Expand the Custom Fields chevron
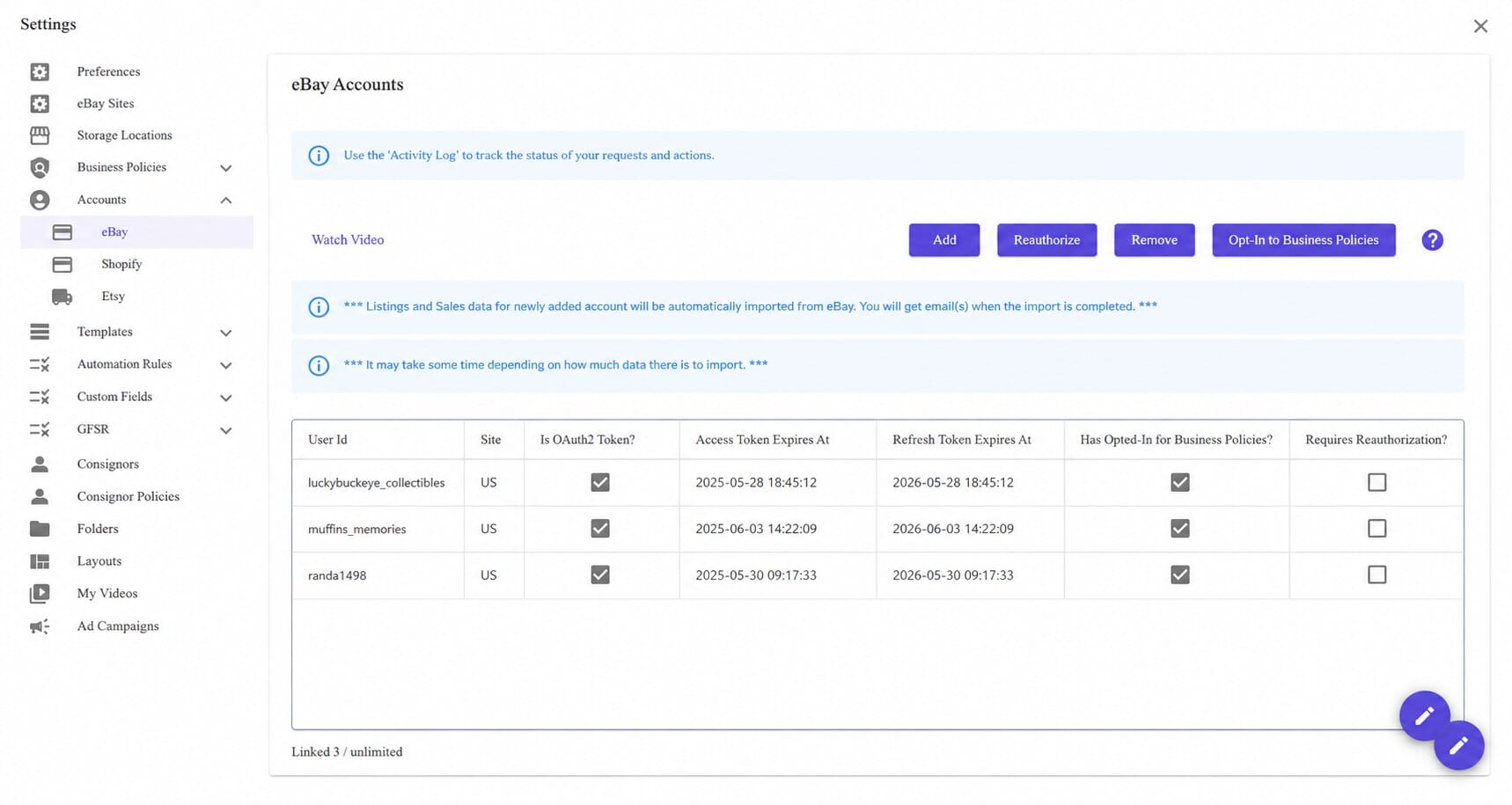This screenshot has height=805, width=1512. (226, 398)
